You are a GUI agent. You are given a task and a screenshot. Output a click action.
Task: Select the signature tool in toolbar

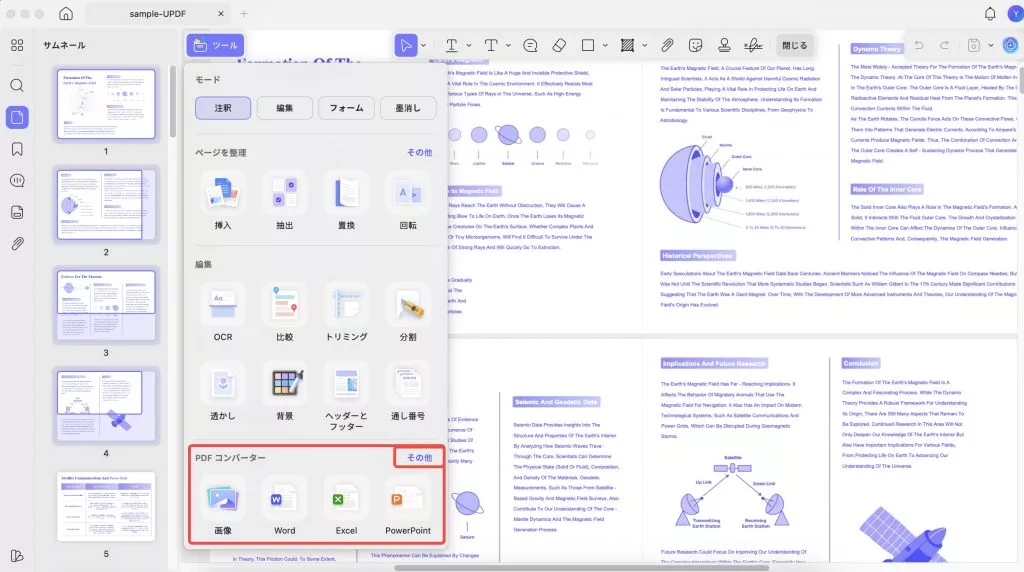pyautogui.click(x=753, y=45)
